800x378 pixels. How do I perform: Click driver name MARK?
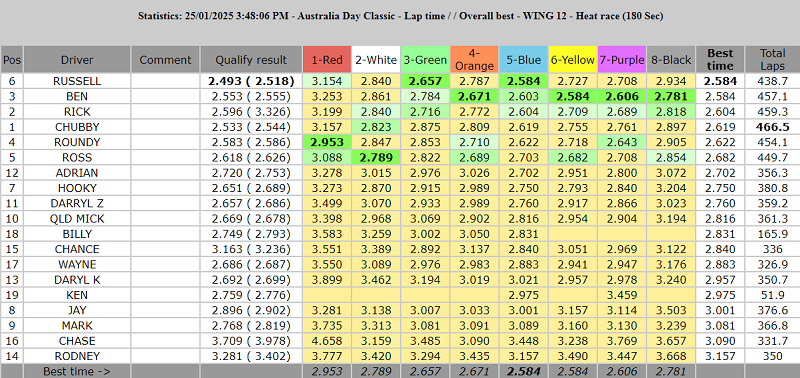pos(77,325)
